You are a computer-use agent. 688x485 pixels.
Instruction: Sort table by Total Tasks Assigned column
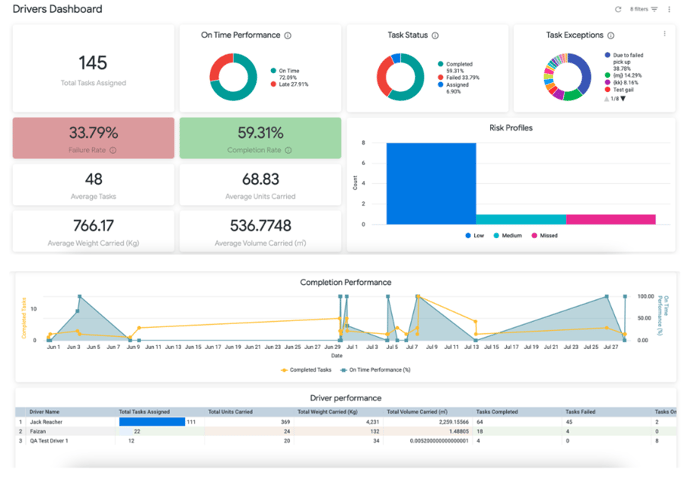[x=144, y=412]
